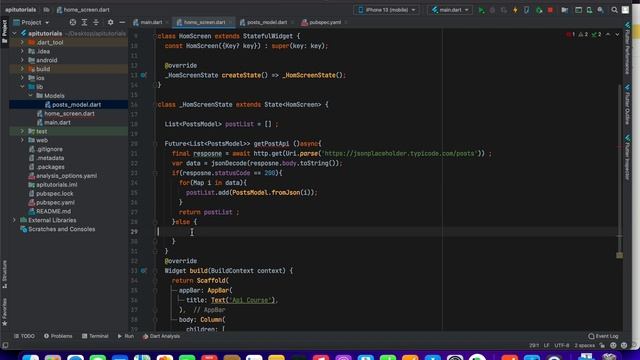The width and height of the screenshot is (640, 360).
Task: Go to next highlighted error arrow
Action: click(x=617, y=35)
